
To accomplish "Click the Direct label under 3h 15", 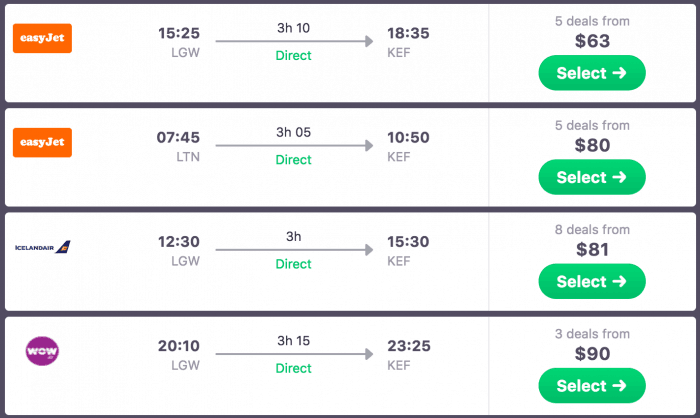I will tap(294, 368).
